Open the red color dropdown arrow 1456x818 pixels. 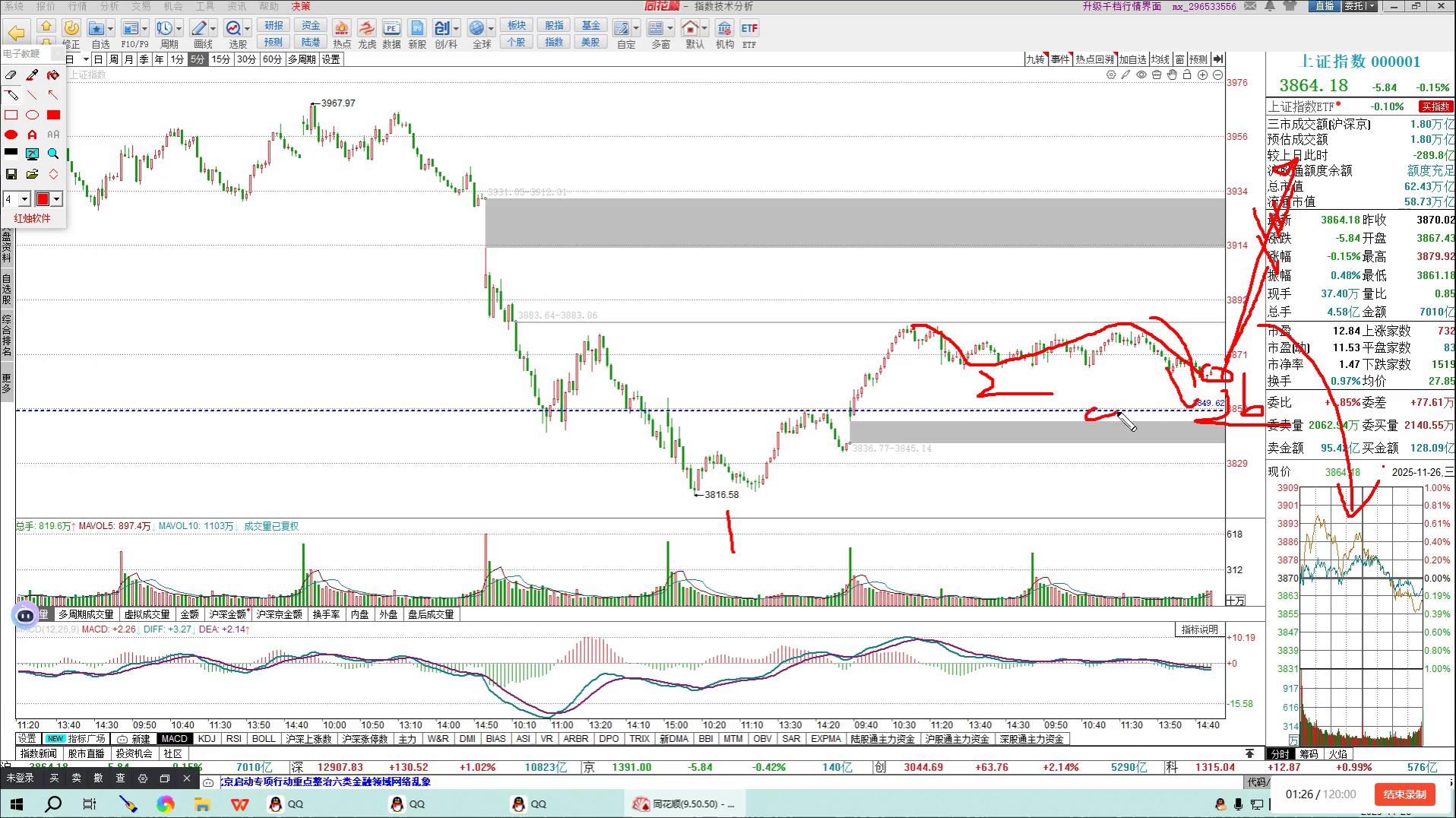click(57, 199)
